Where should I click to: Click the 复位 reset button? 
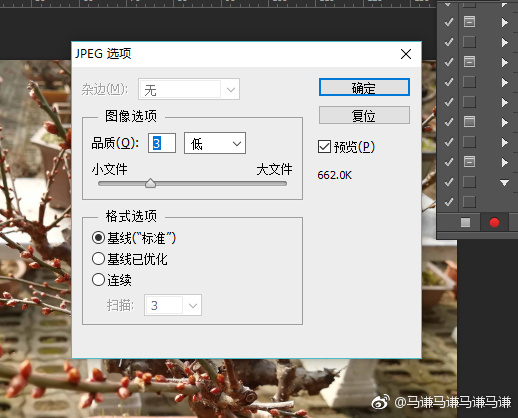[364, 115]
